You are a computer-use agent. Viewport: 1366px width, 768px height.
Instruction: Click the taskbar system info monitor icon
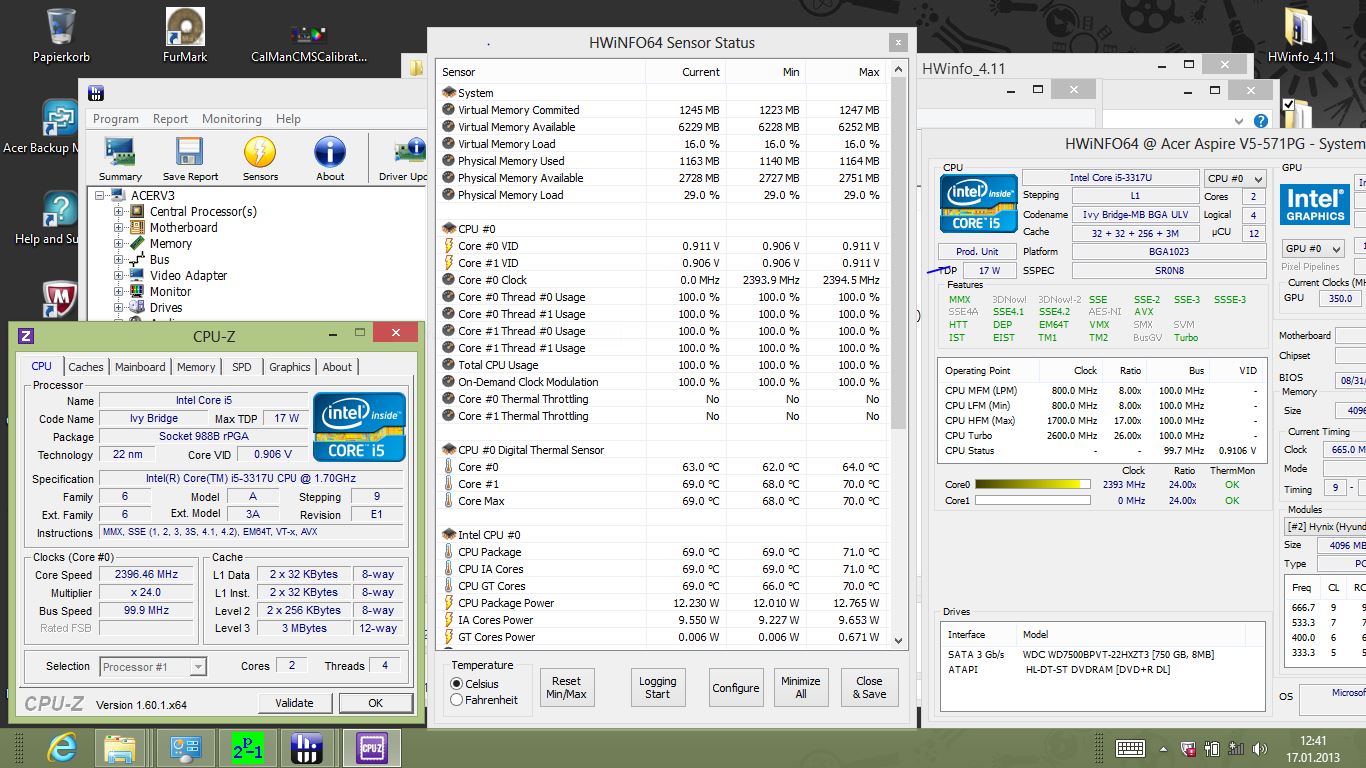tap(185, 748)
